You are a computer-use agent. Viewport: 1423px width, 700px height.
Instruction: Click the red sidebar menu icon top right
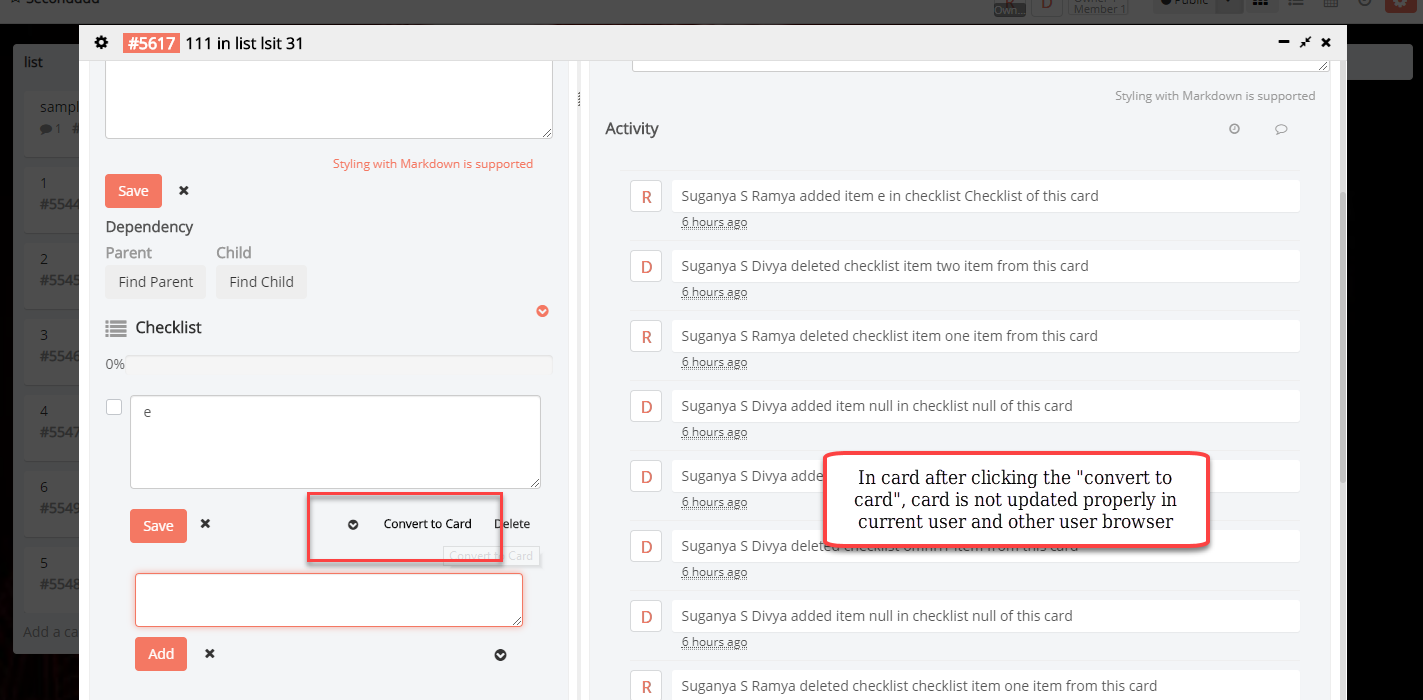(x=1398, y=4)
